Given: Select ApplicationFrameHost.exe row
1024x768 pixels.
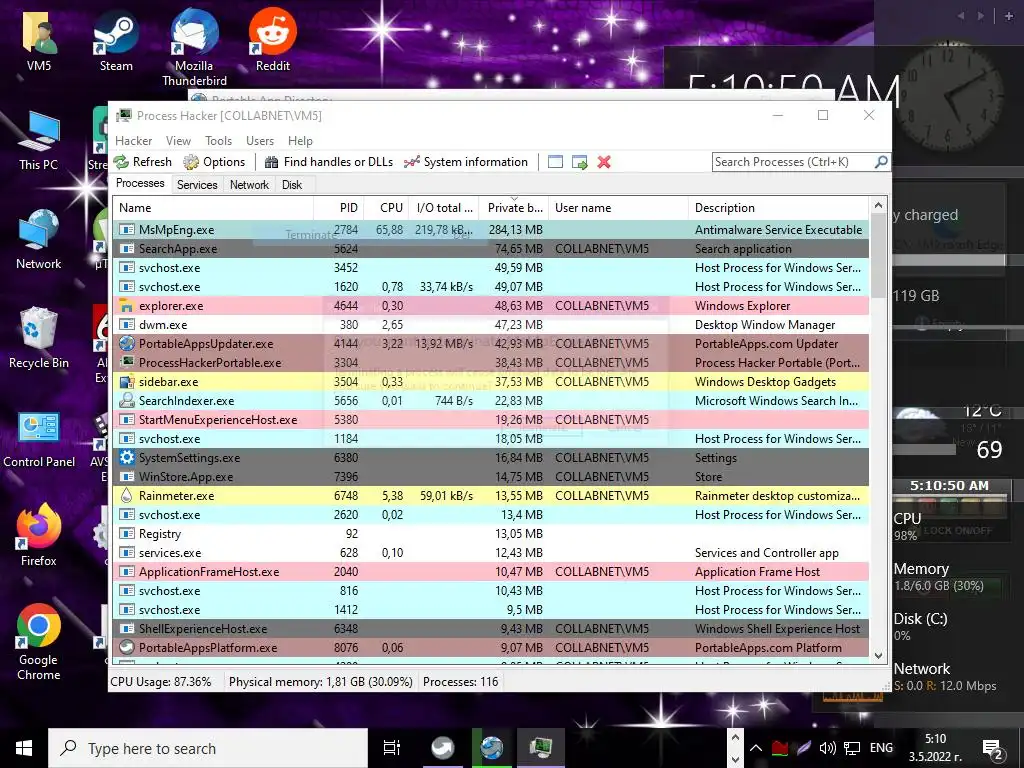Looking at the screenshot, I should (491, 571).
